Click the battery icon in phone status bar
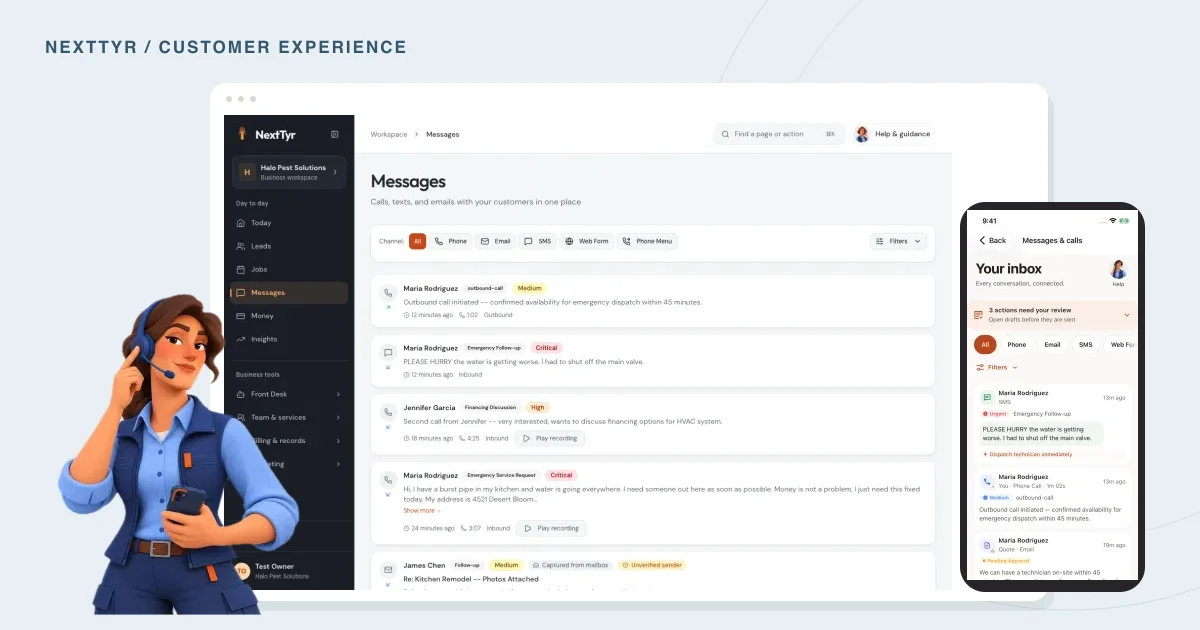 (x=1124, y=221)
